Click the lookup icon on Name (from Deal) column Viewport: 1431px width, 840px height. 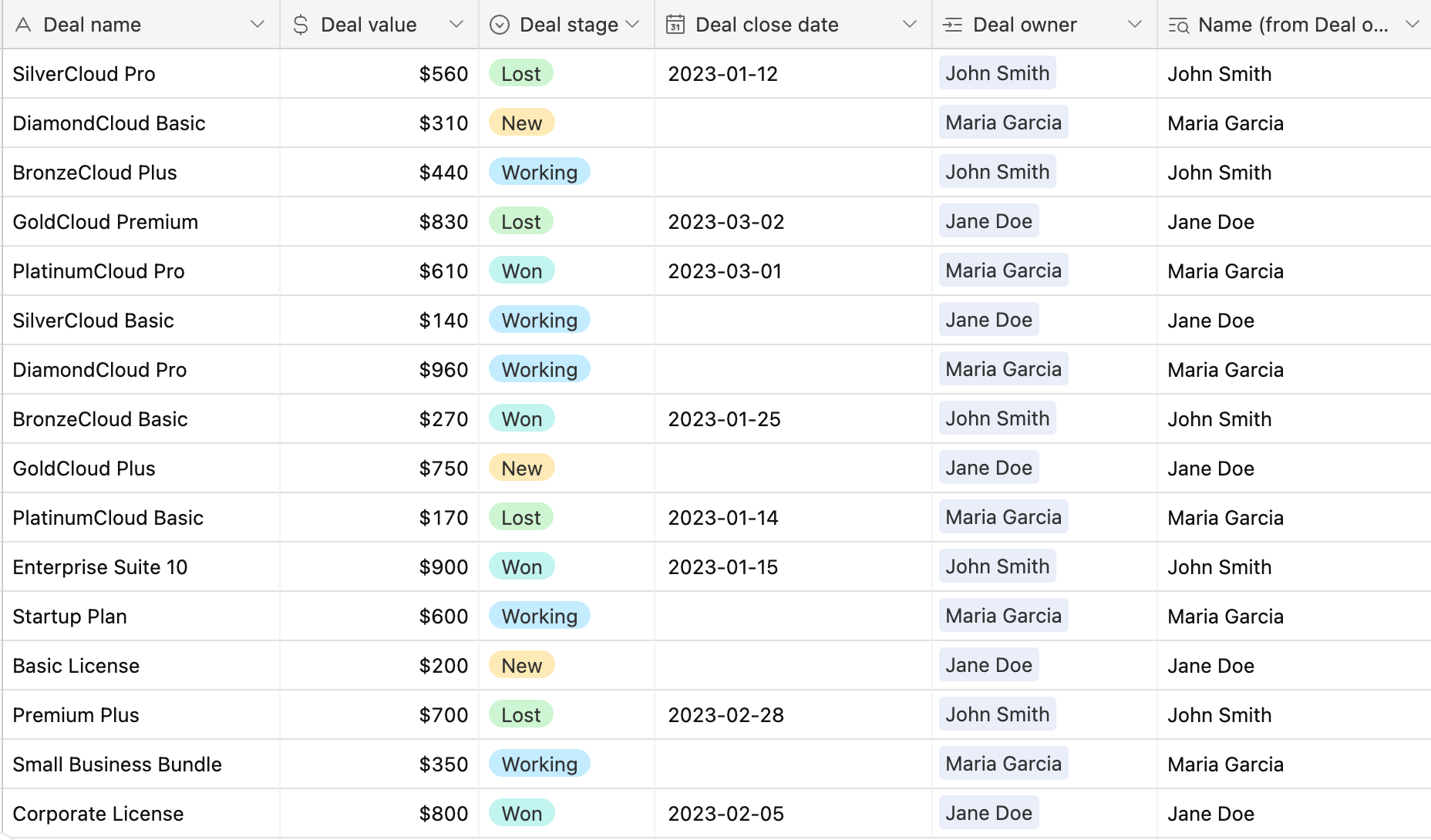[x=1179, y=24]
